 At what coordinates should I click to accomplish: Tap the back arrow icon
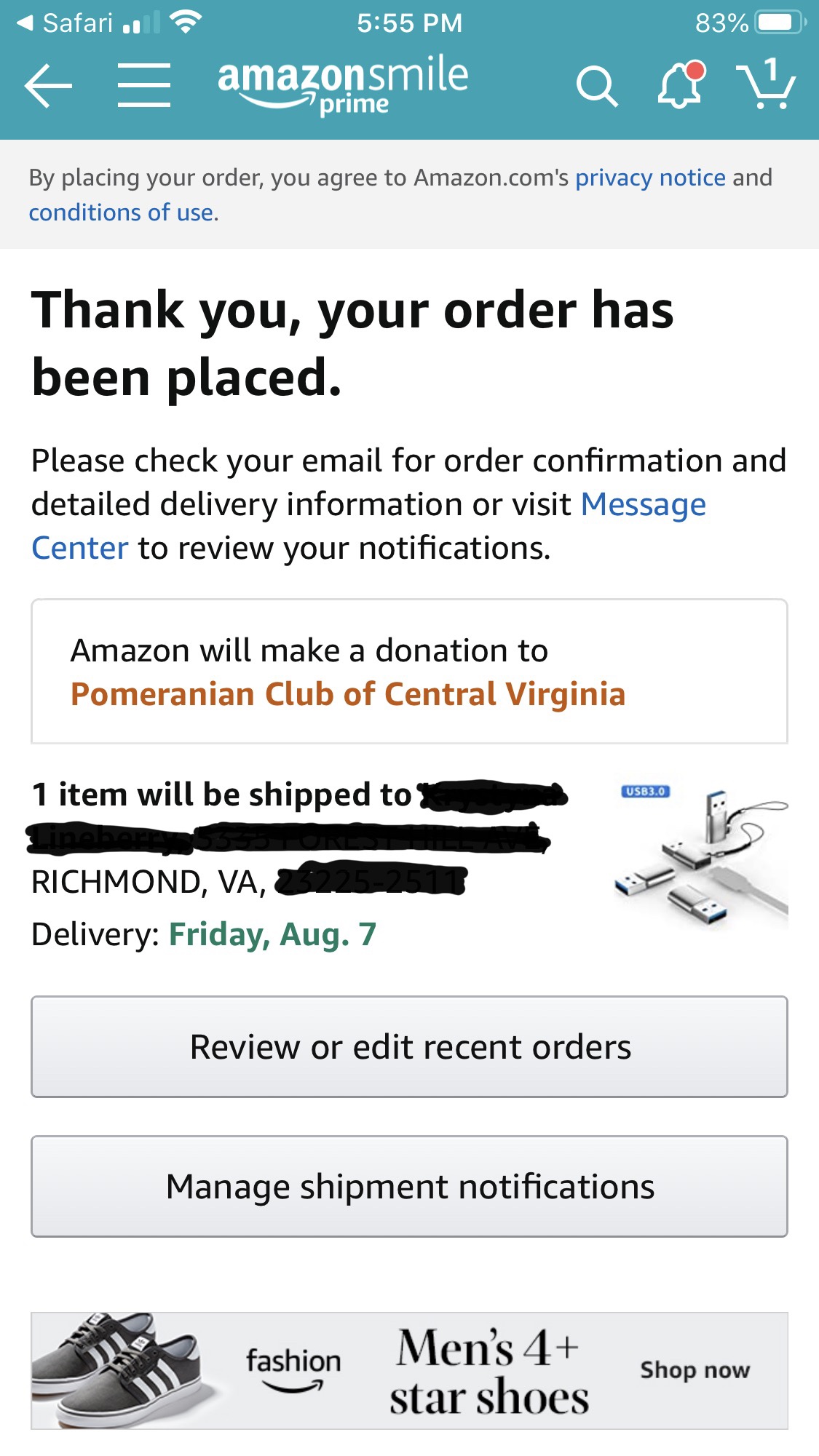(48, 86)
